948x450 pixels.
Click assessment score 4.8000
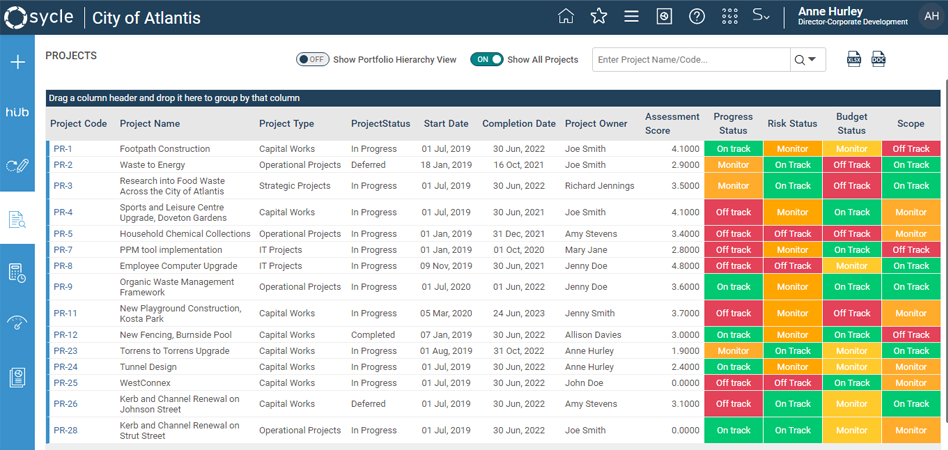[x=685, y=266]
